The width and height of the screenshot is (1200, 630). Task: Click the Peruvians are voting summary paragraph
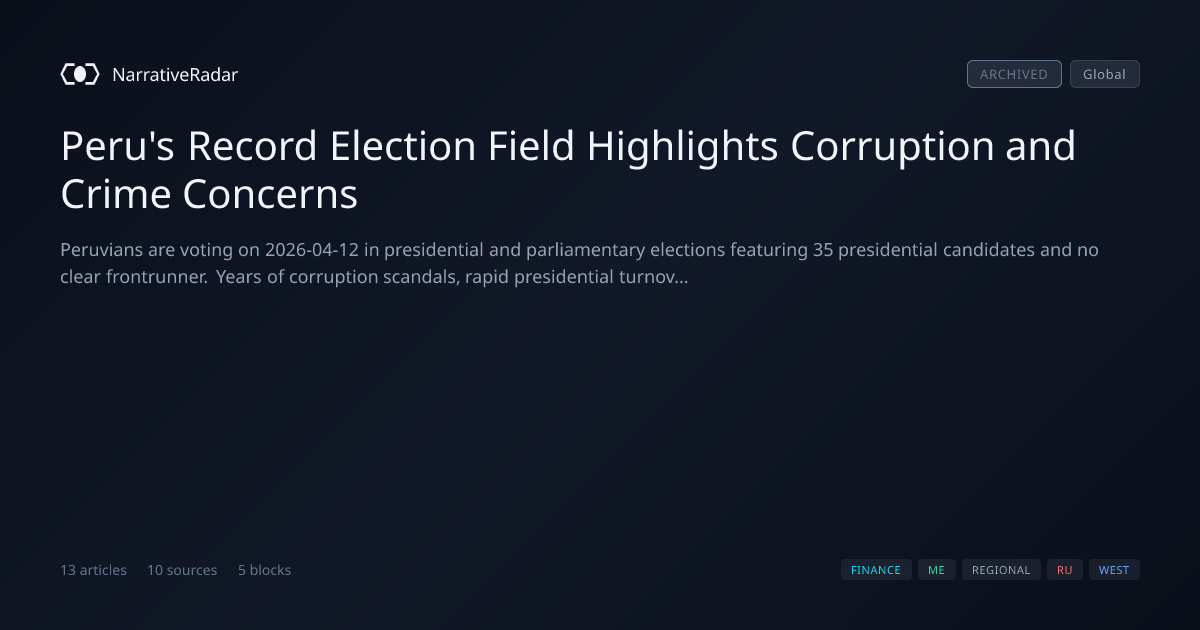(x=580, y=263)
